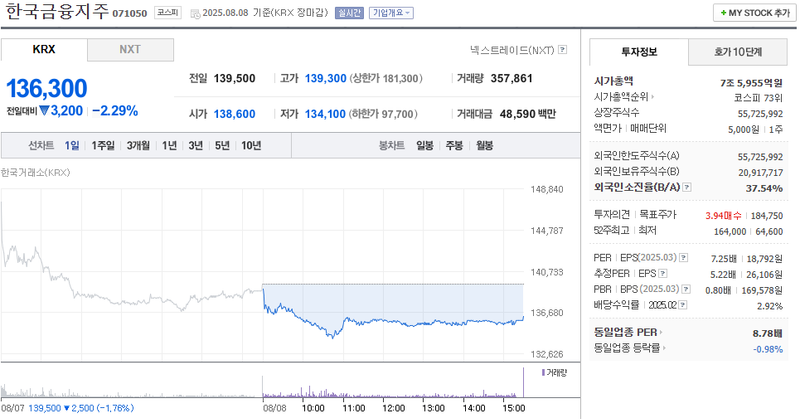Click the 3.94매수 investment opinion
Image resolution: width=800 pixels, height=419 pixels.
pyautogui.click(x=723, y=216)
